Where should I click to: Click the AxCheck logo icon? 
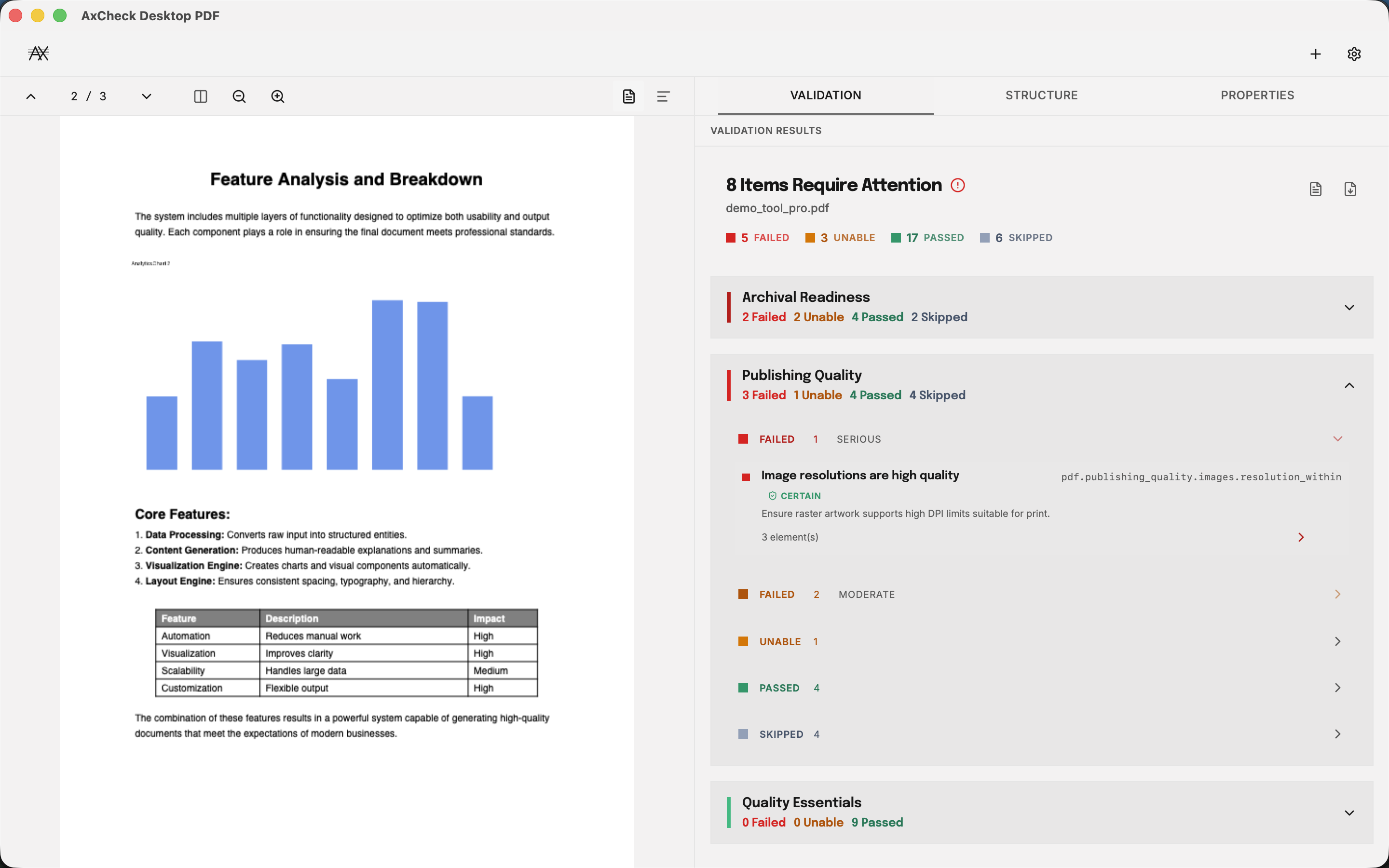point(39,54)
